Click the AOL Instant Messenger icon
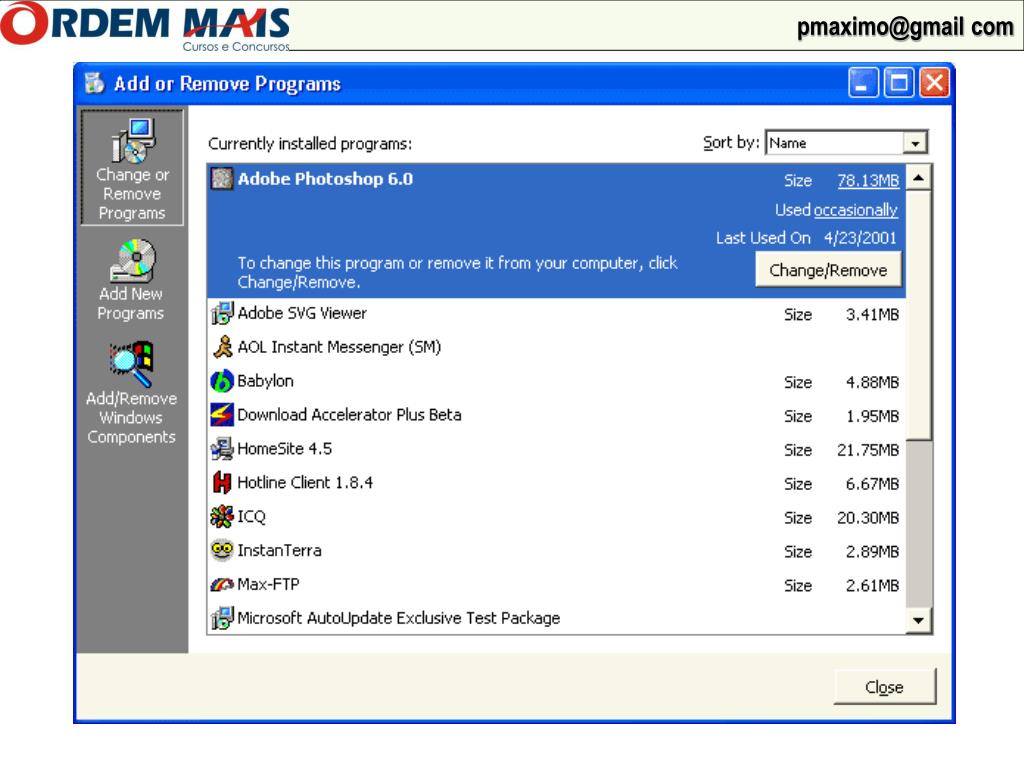The width and height of the screenshot is (1024, 768). pyautogui.click(x=223, y=347)
